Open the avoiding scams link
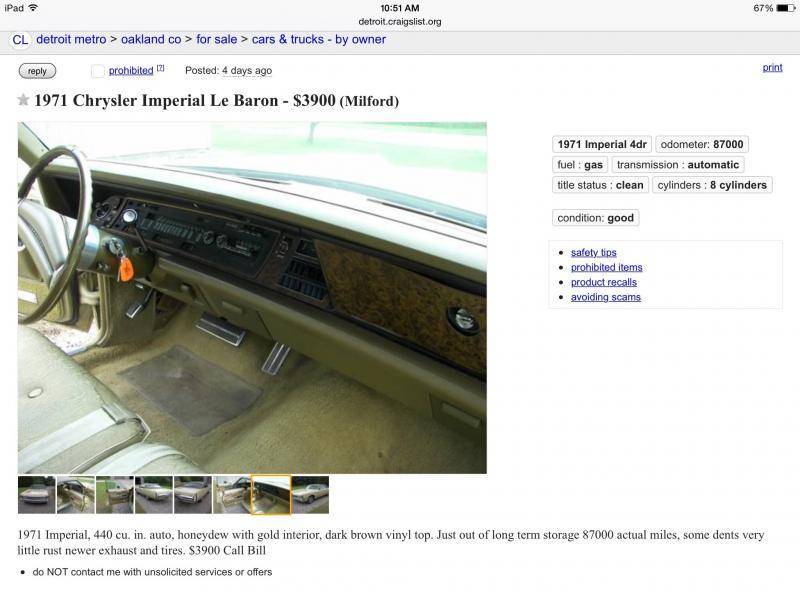 click(x=606, y=297)
